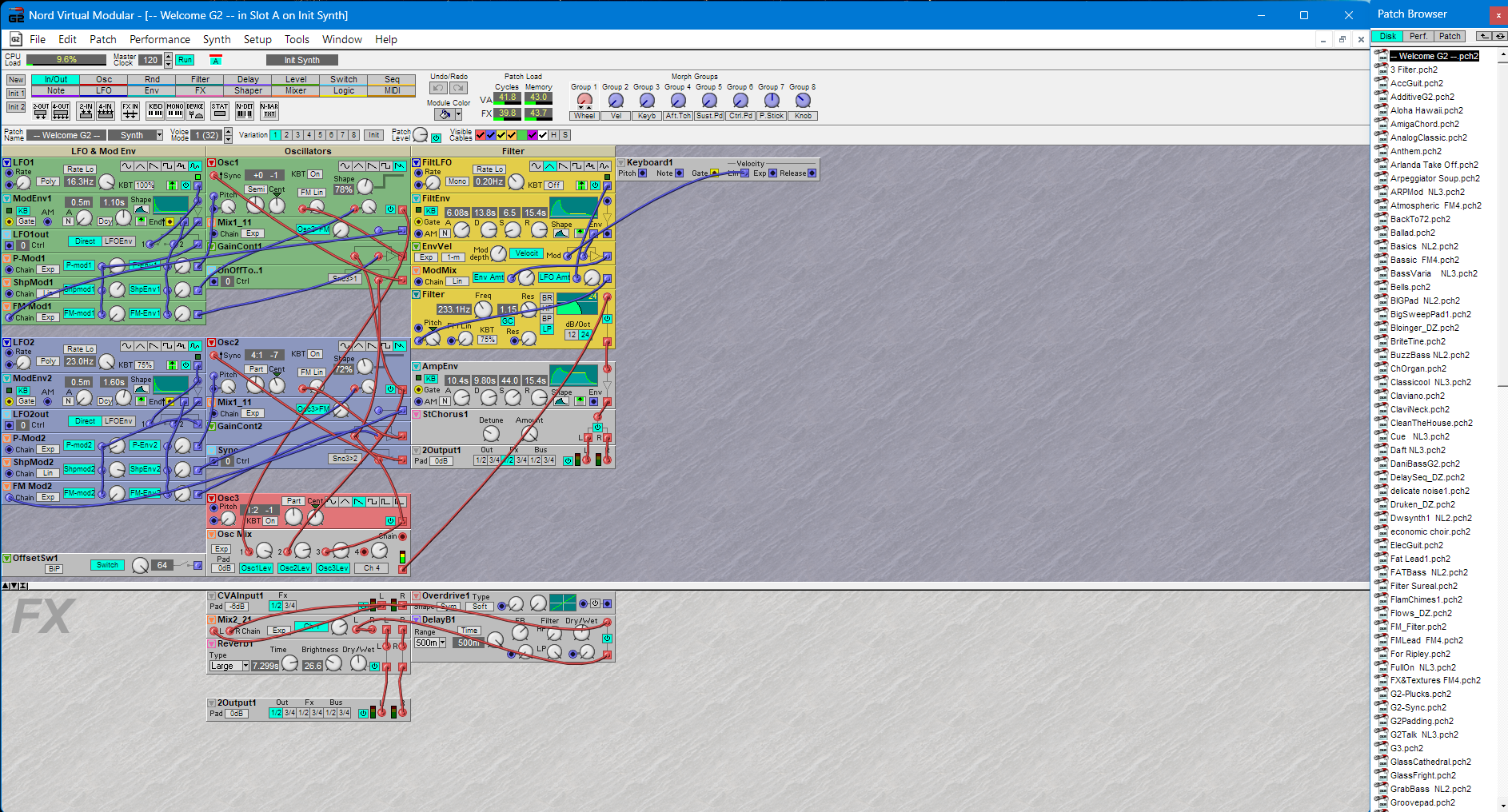Image resolution: width=1508 pixels, height=812 pixels.
Task: Click the Module Color paint bucket icon
Action: (x=445, y=114)
